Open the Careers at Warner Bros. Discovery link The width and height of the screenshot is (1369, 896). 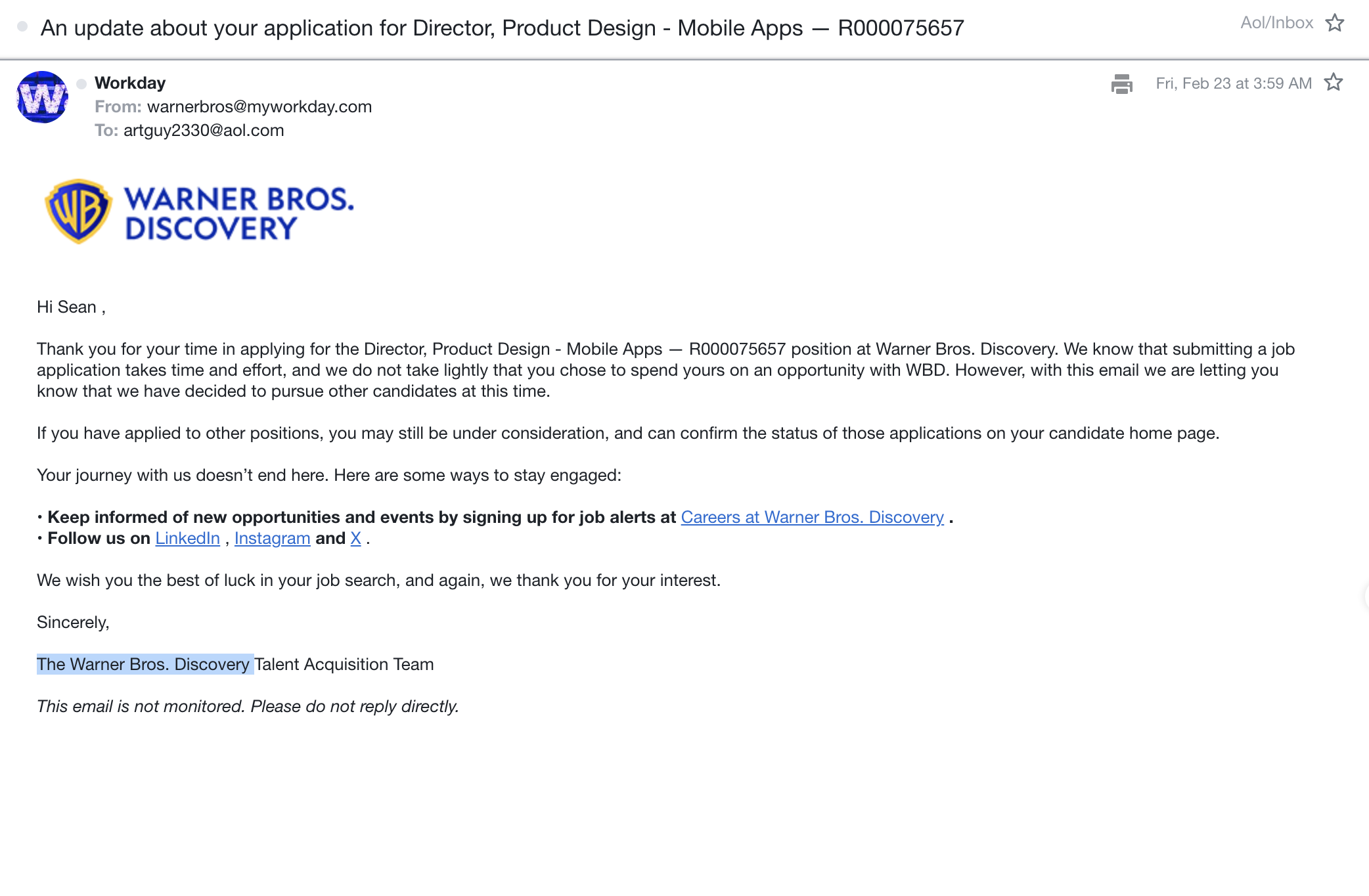pyautogui.click(x=813, y=517)
